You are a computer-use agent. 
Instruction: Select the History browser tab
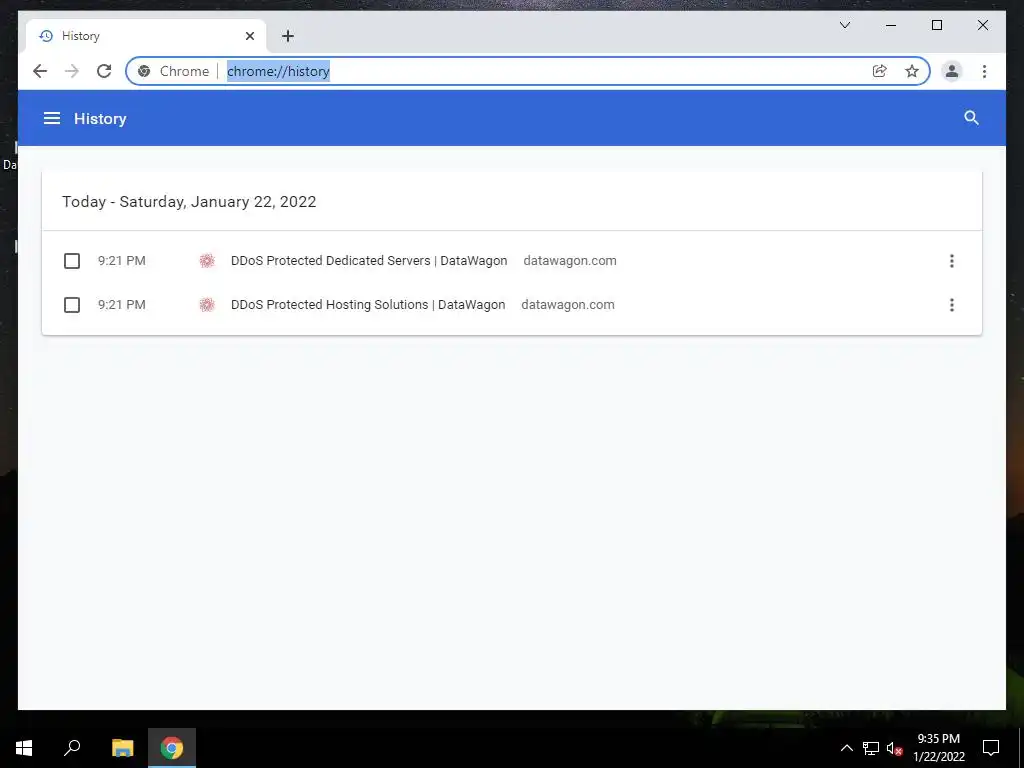click(x=146, y=36)
